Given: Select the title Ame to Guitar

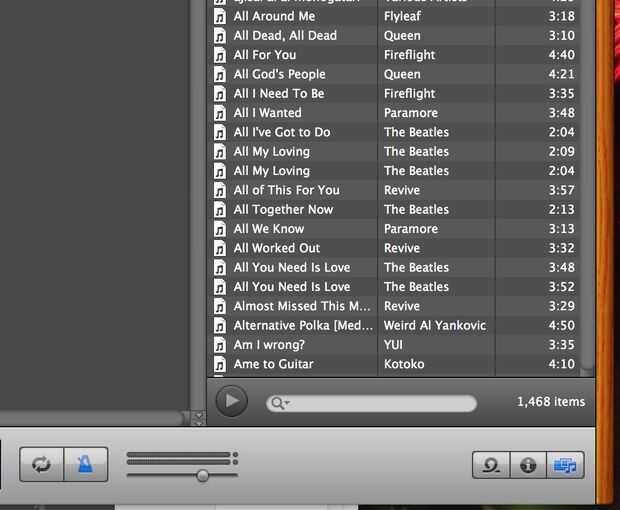Looking at the screenshot, I should coord(274,364).
